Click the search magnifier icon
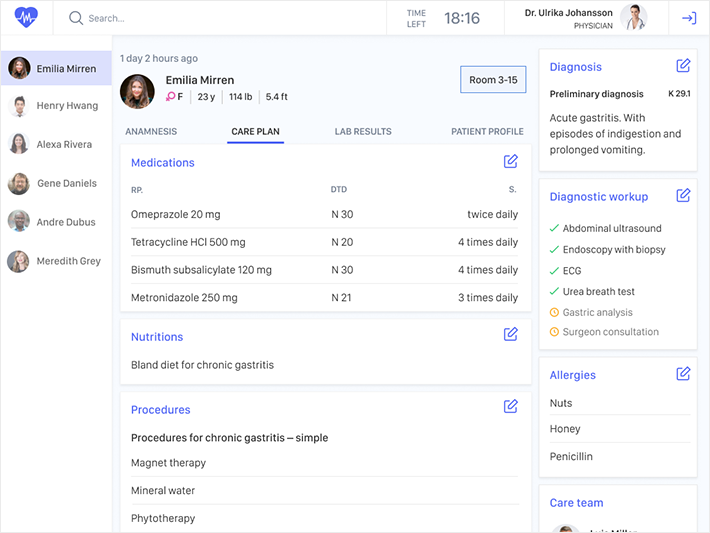 [x=76, y=18]
